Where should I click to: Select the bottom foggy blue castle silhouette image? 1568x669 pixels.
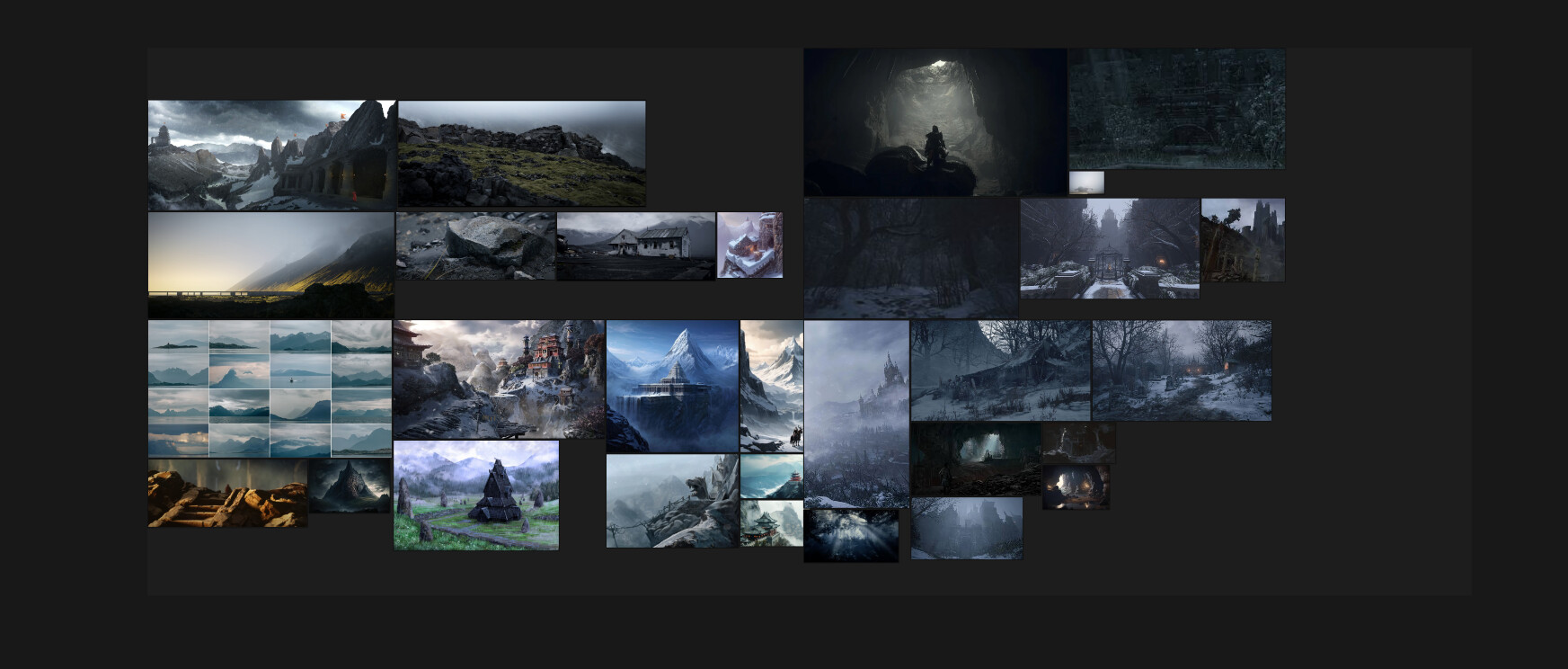(967, 529)
